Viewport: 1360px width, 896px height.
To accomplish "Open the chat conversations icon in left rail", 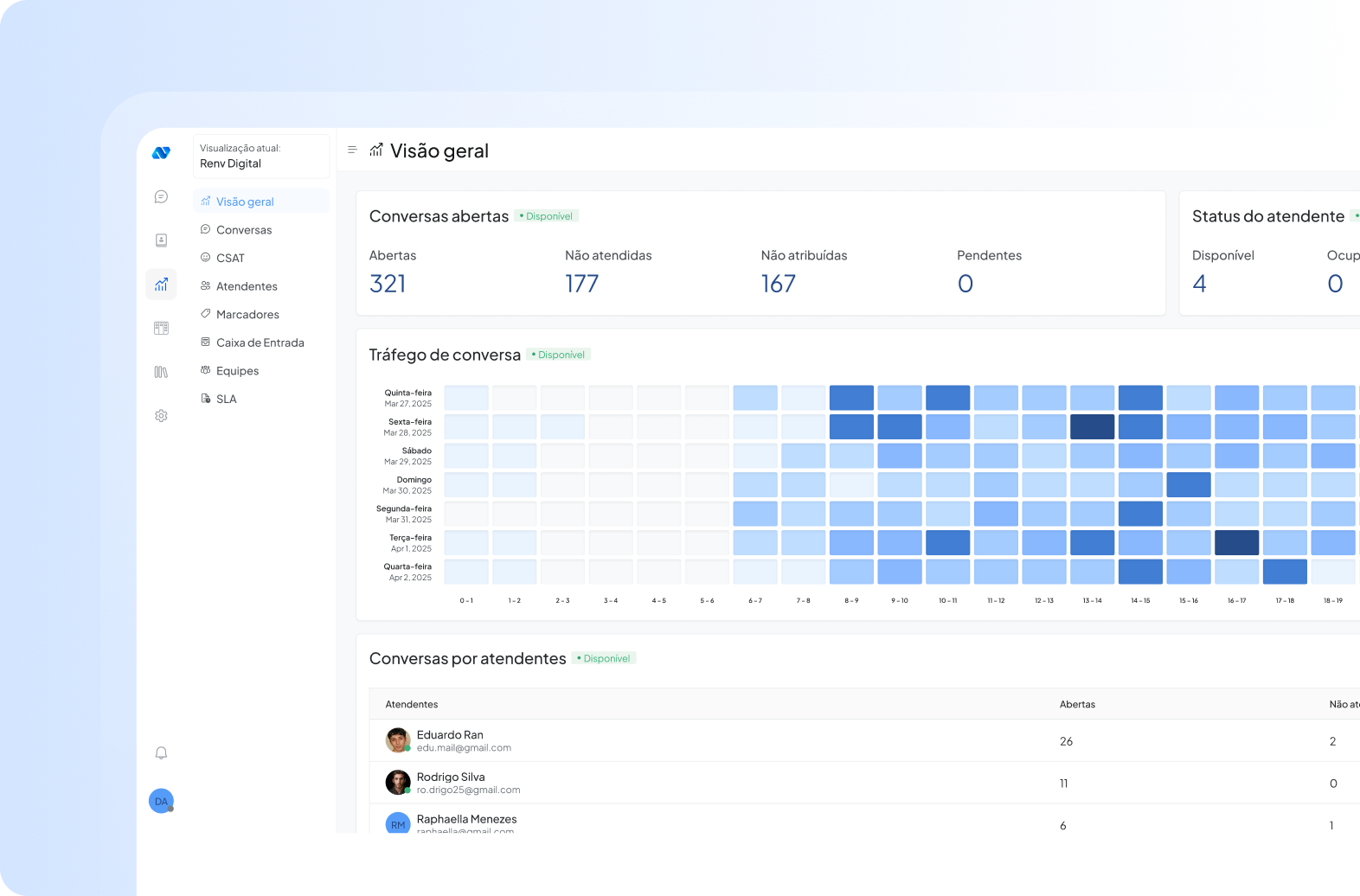I will click(161, 197).
